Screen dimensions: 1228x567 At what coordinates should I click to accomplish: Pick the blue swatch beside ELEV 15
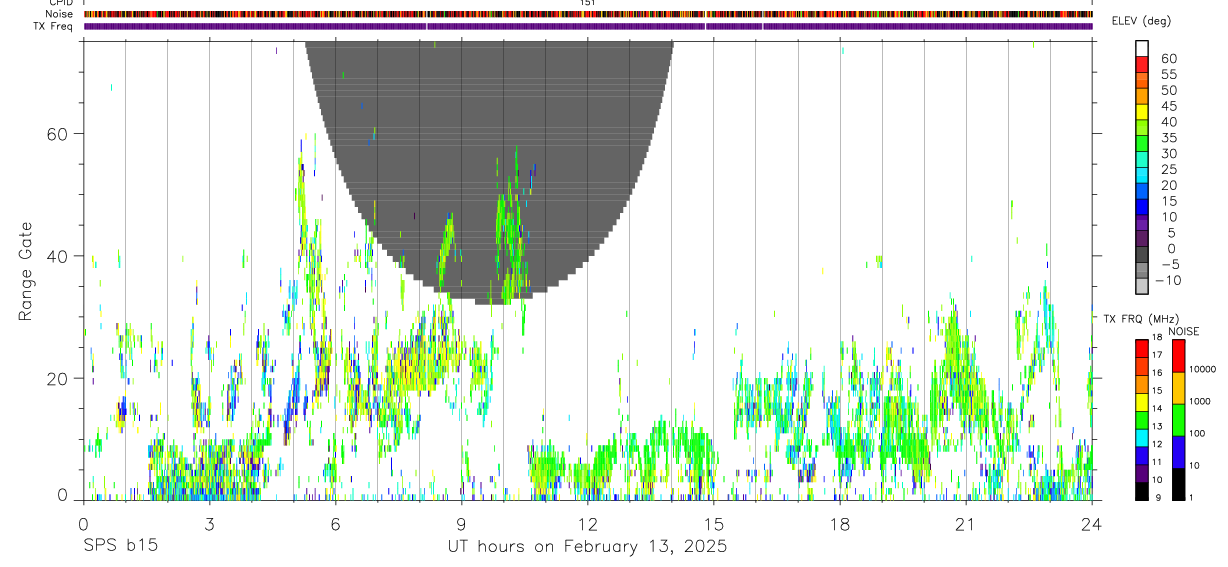1142,206
